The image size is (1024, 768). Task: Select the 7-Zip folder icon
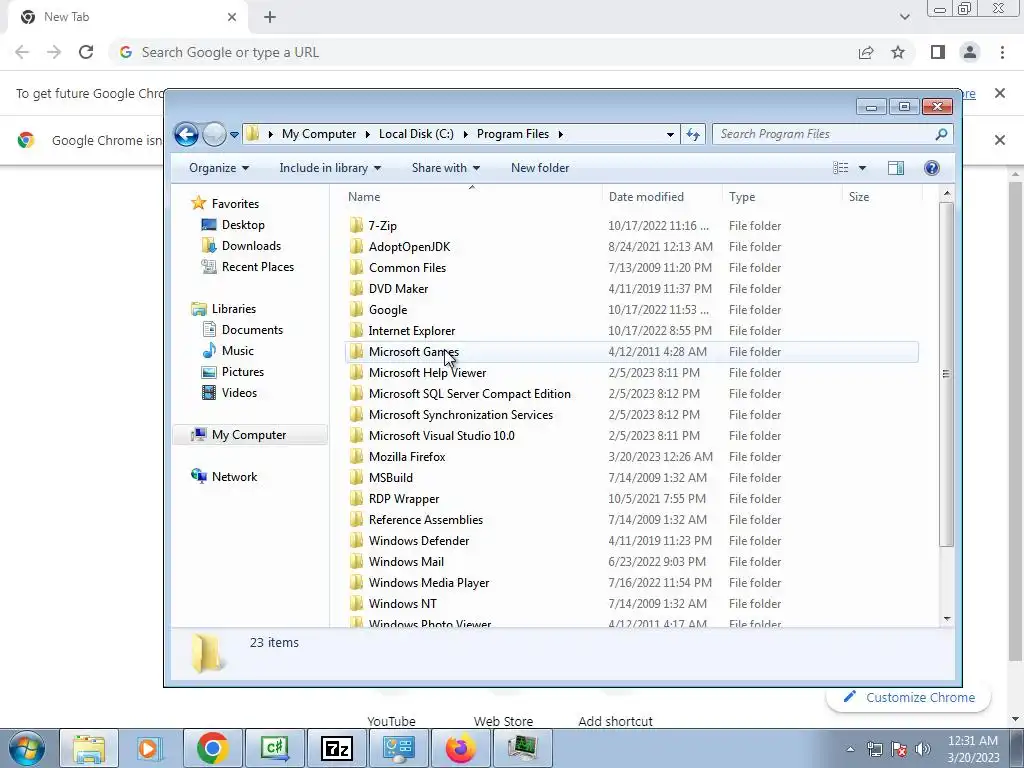(356, 225)
